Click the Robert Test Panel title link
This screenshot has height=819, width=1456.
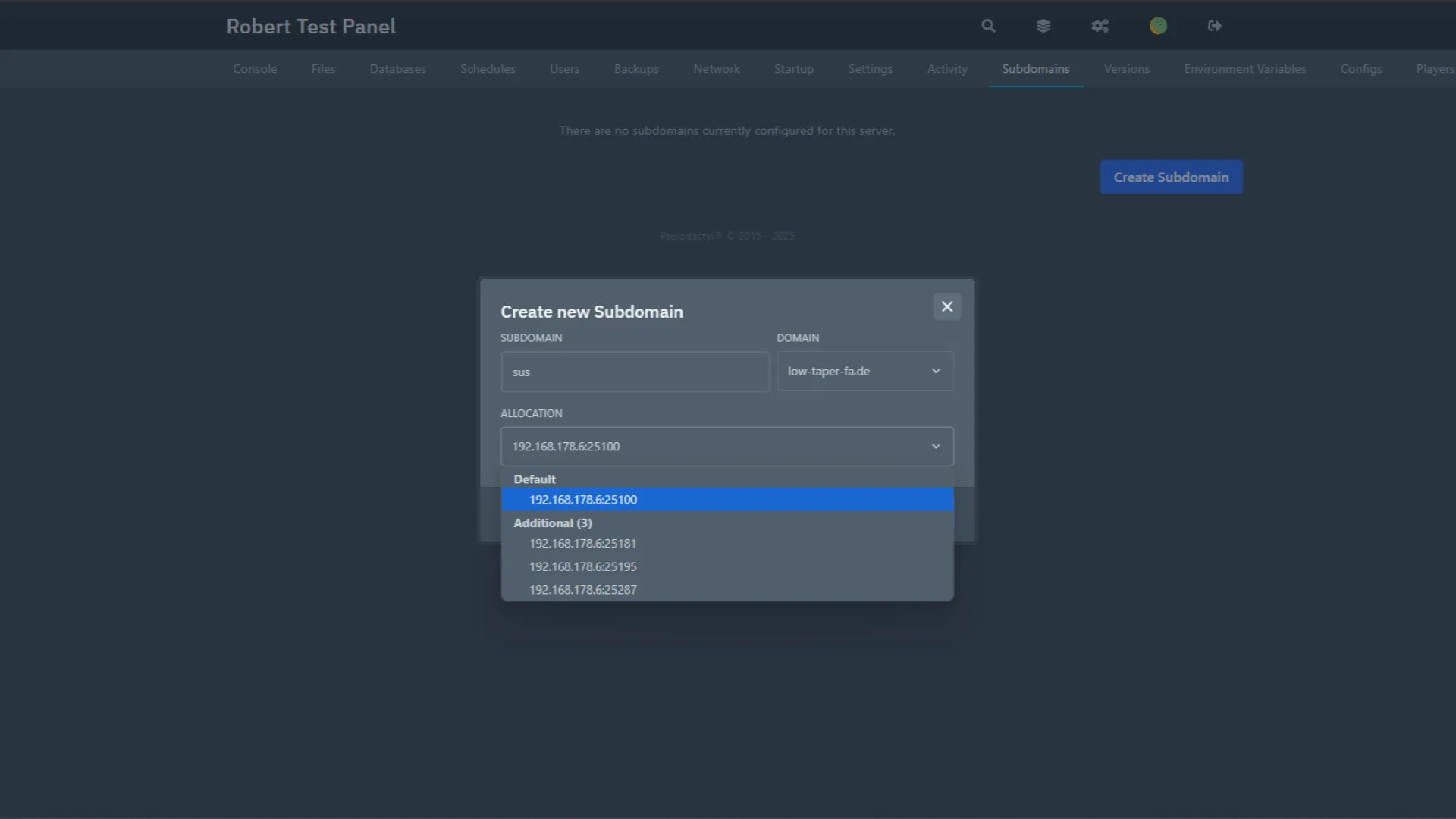(311, 27)
